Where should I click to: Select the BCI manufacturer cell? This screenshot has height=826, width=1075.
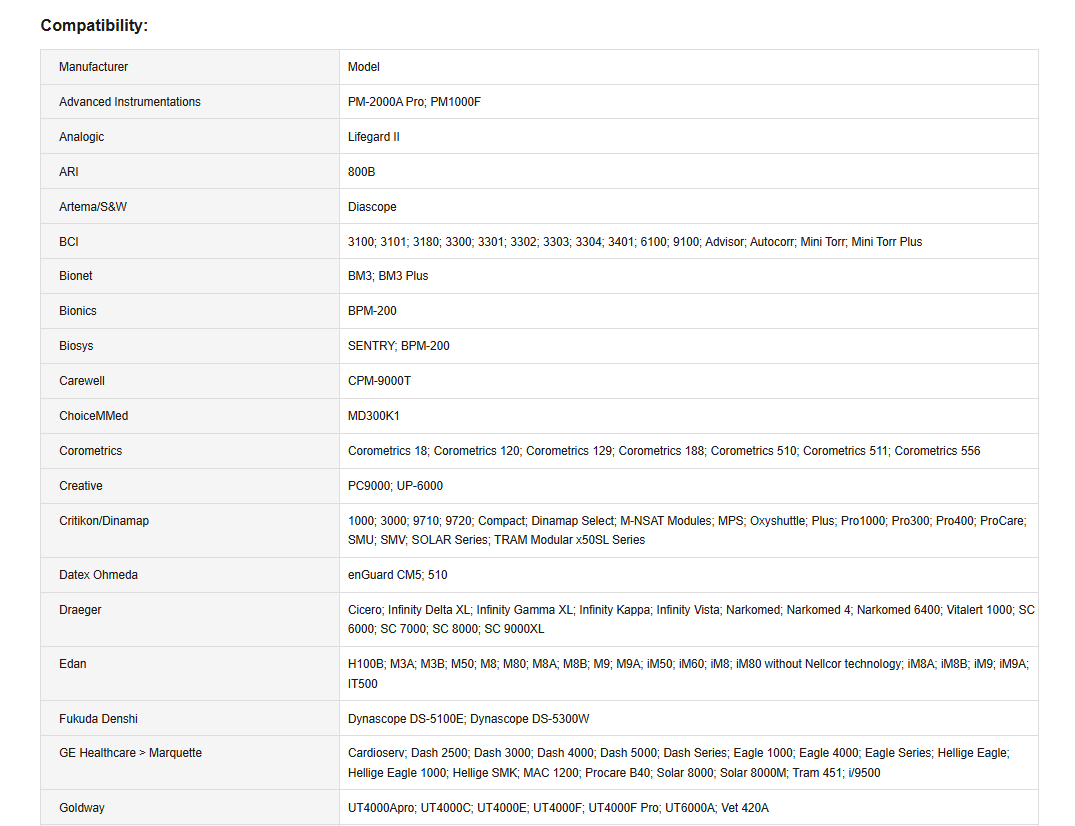click(x=69, y=242)
